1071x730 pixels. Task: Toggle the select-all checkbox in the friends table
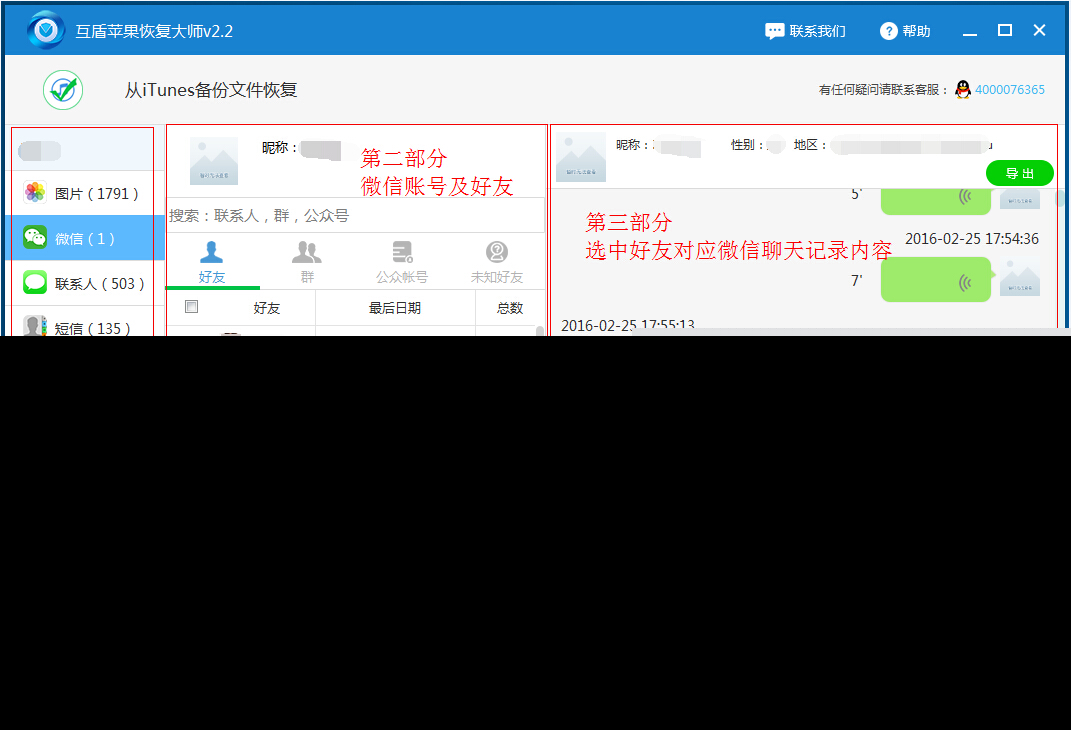(192, 307)
